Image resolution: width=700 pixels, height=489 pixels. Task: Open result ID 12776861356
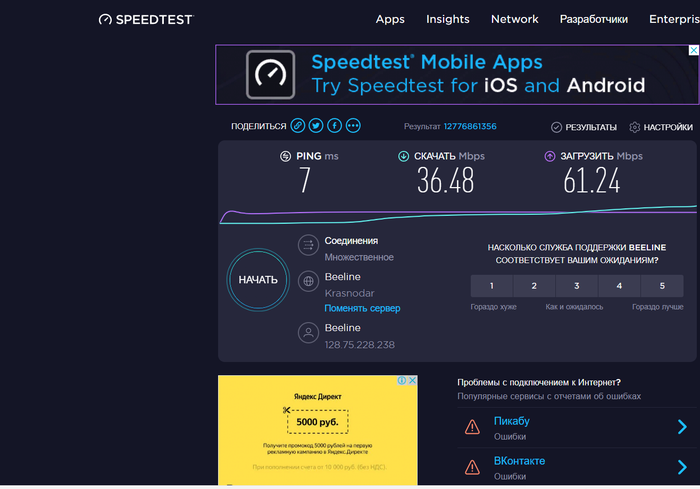click(x=470, y=126)
